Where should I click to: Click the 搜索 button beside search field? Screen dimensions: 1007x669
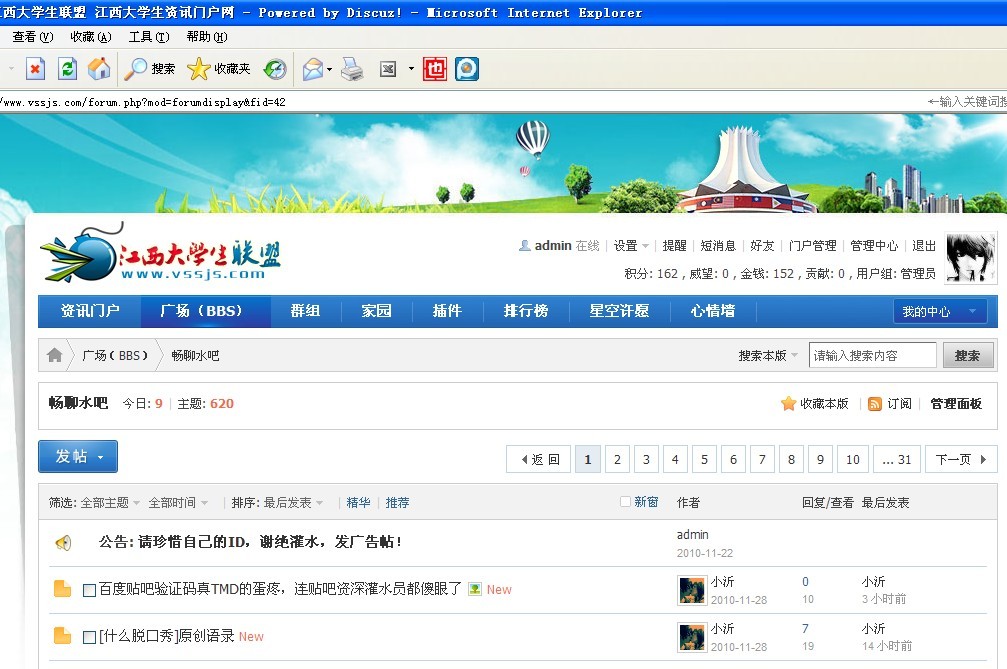point(967,355)
